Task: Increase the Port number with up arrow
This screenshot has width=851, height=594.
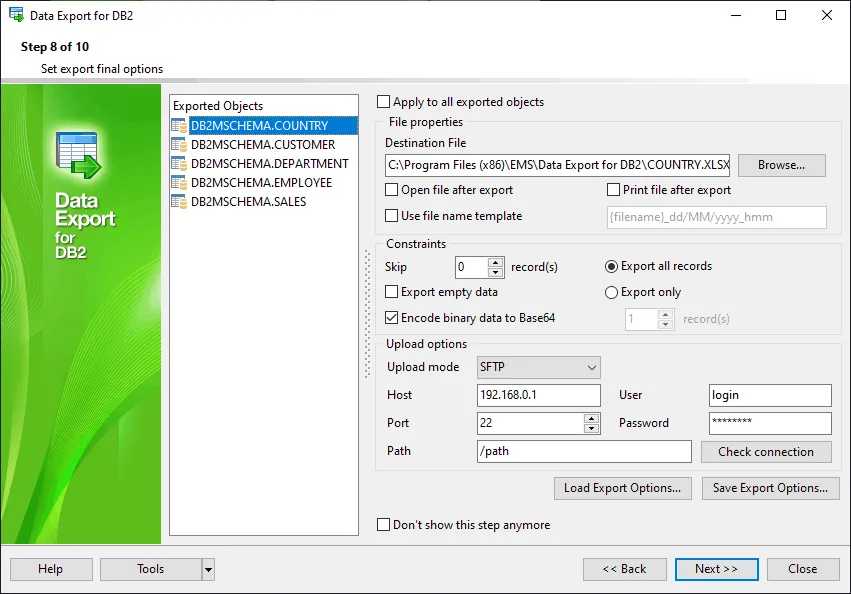Action: (x=591, y=418)
